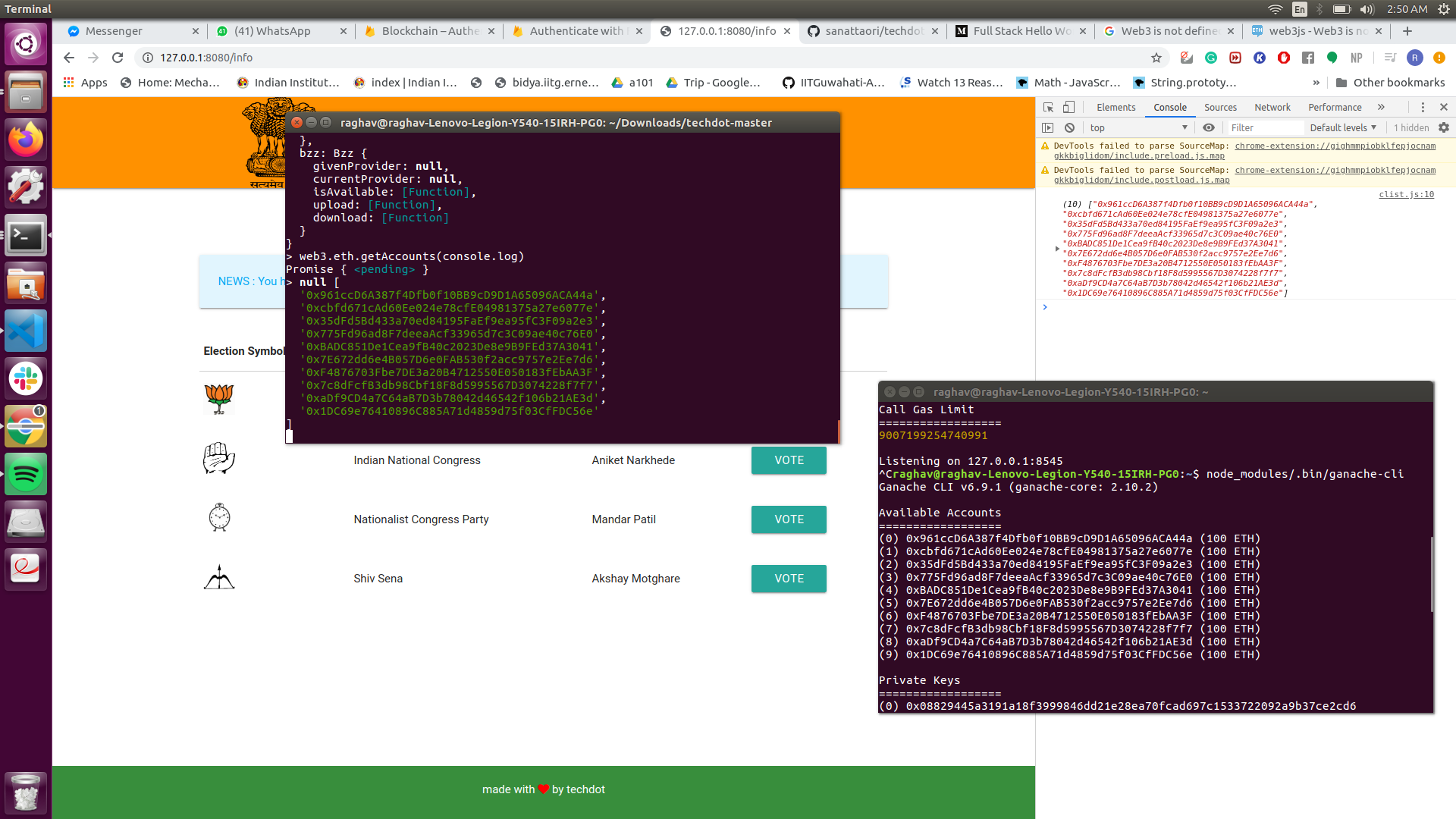Open console settings gear icon
The image size is (1456, 819).
(1444, 127)
